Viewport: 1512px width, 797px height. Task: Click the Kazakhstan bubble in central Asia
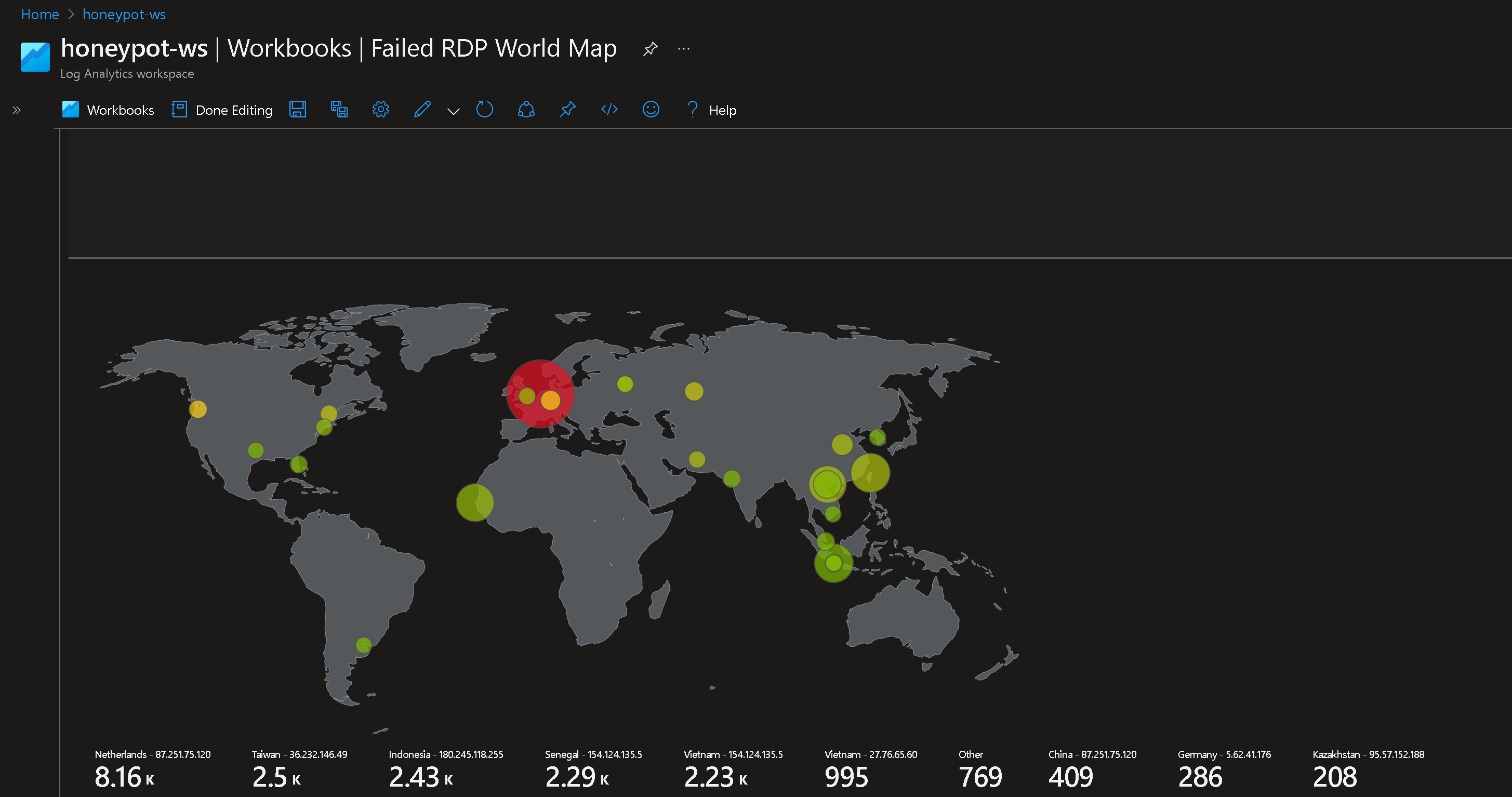click(x=694, y=391)
